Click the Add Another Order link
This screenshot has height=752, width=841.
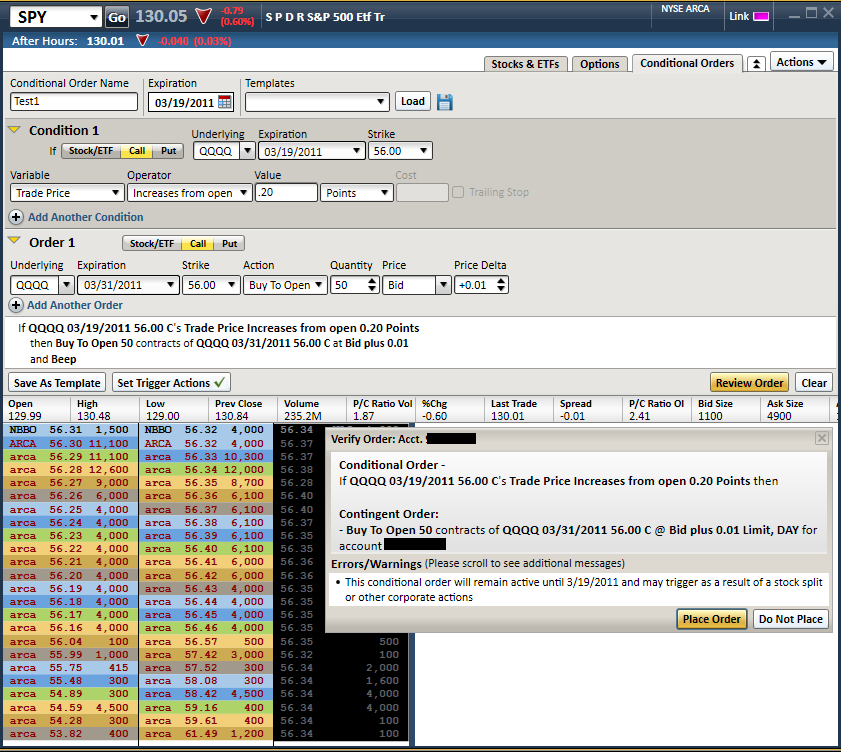click(x=75, y=305)
